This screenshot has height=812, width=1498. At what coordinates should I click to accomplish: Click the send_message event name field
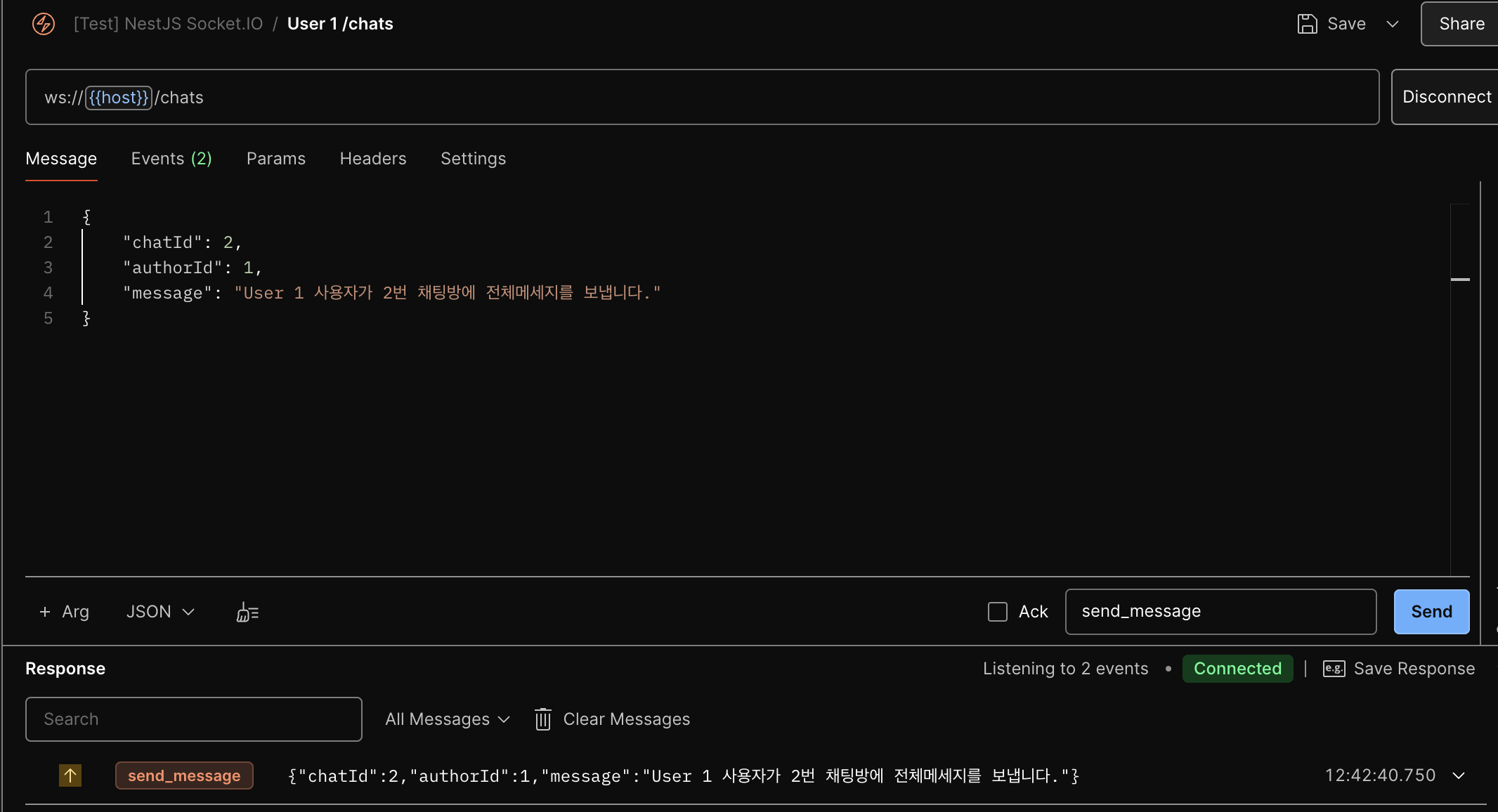click(1220, 612)
